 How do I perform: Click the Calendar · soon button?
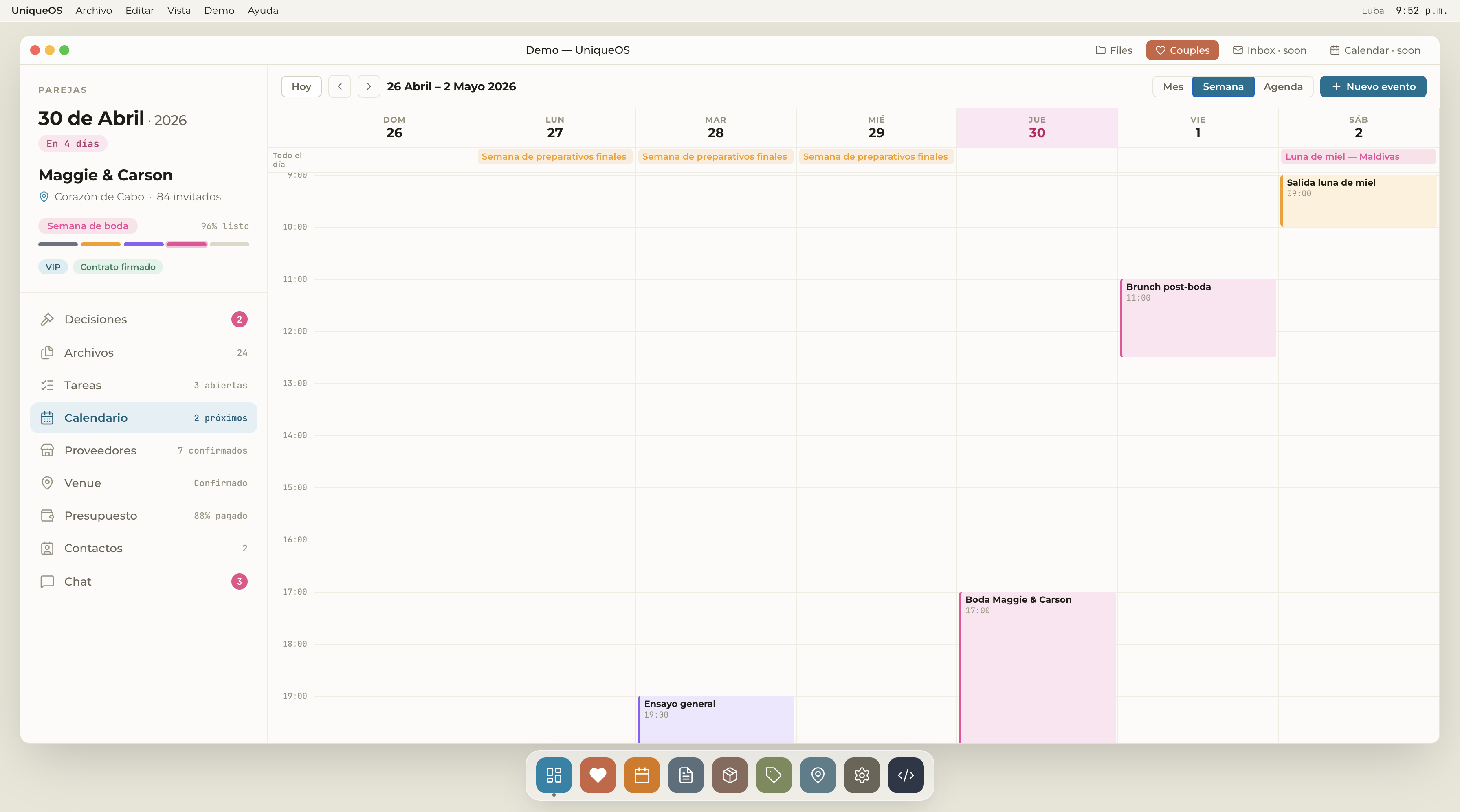1375,50
